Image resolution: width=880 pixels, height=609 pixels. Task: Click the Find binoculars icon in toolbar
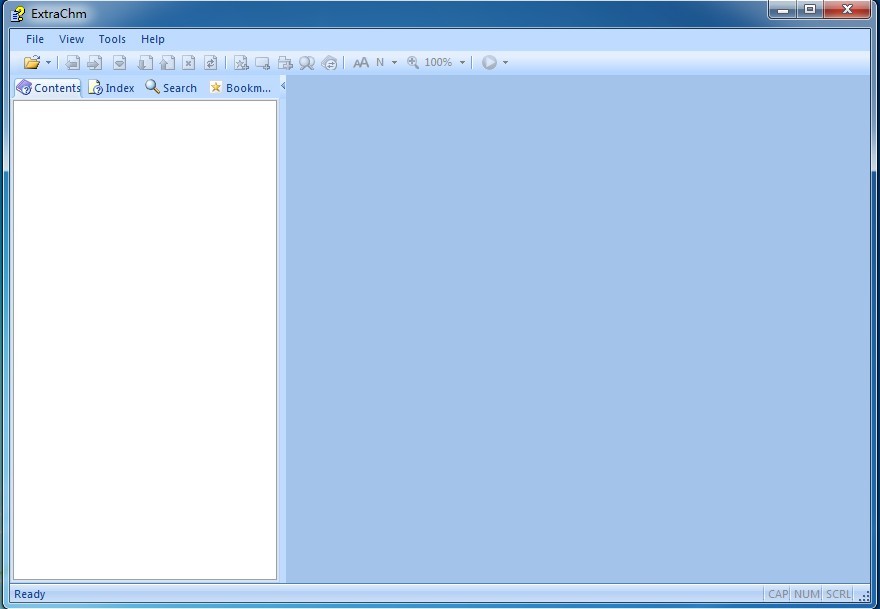[x=307, y=62]
